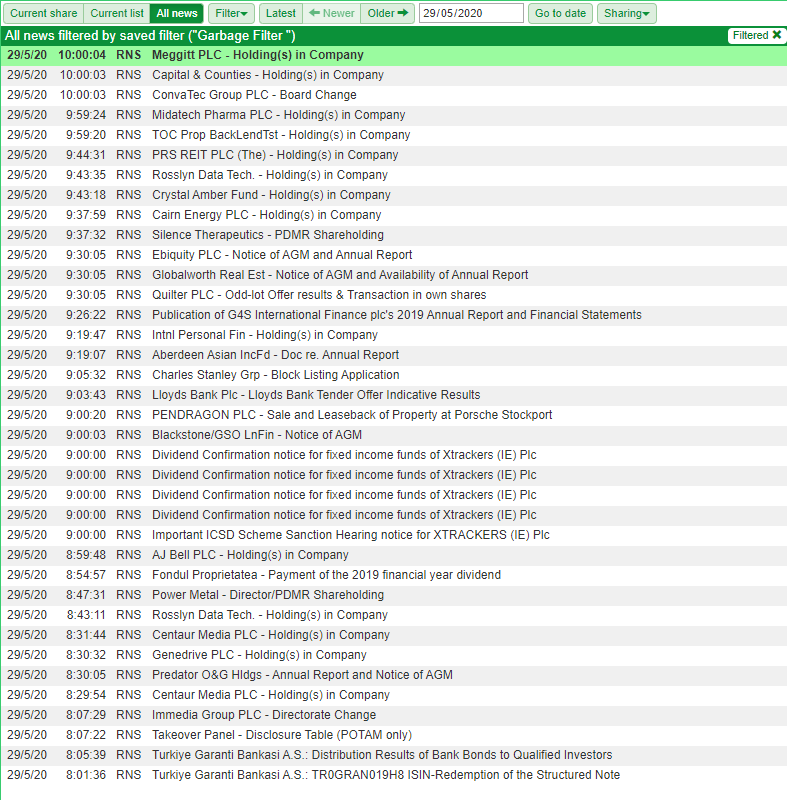The image size is (787, 800).
Task: Remove the active filter via Filtered X
Action: pos(757,35)
